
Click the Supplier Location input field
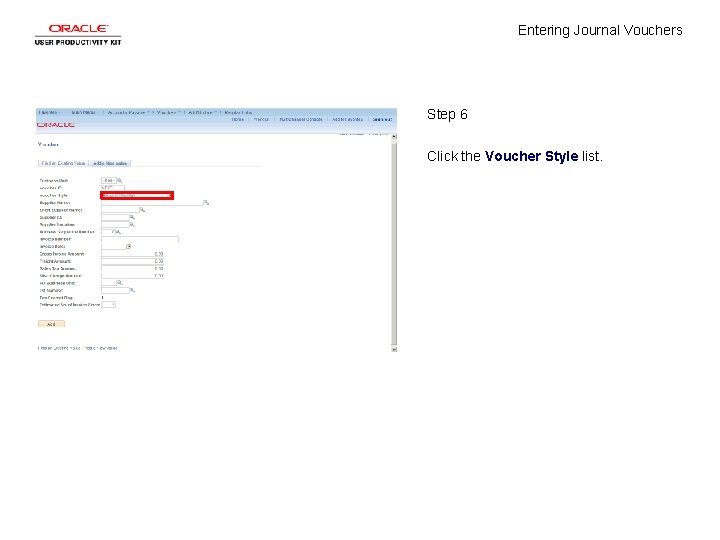pos(115,225)
